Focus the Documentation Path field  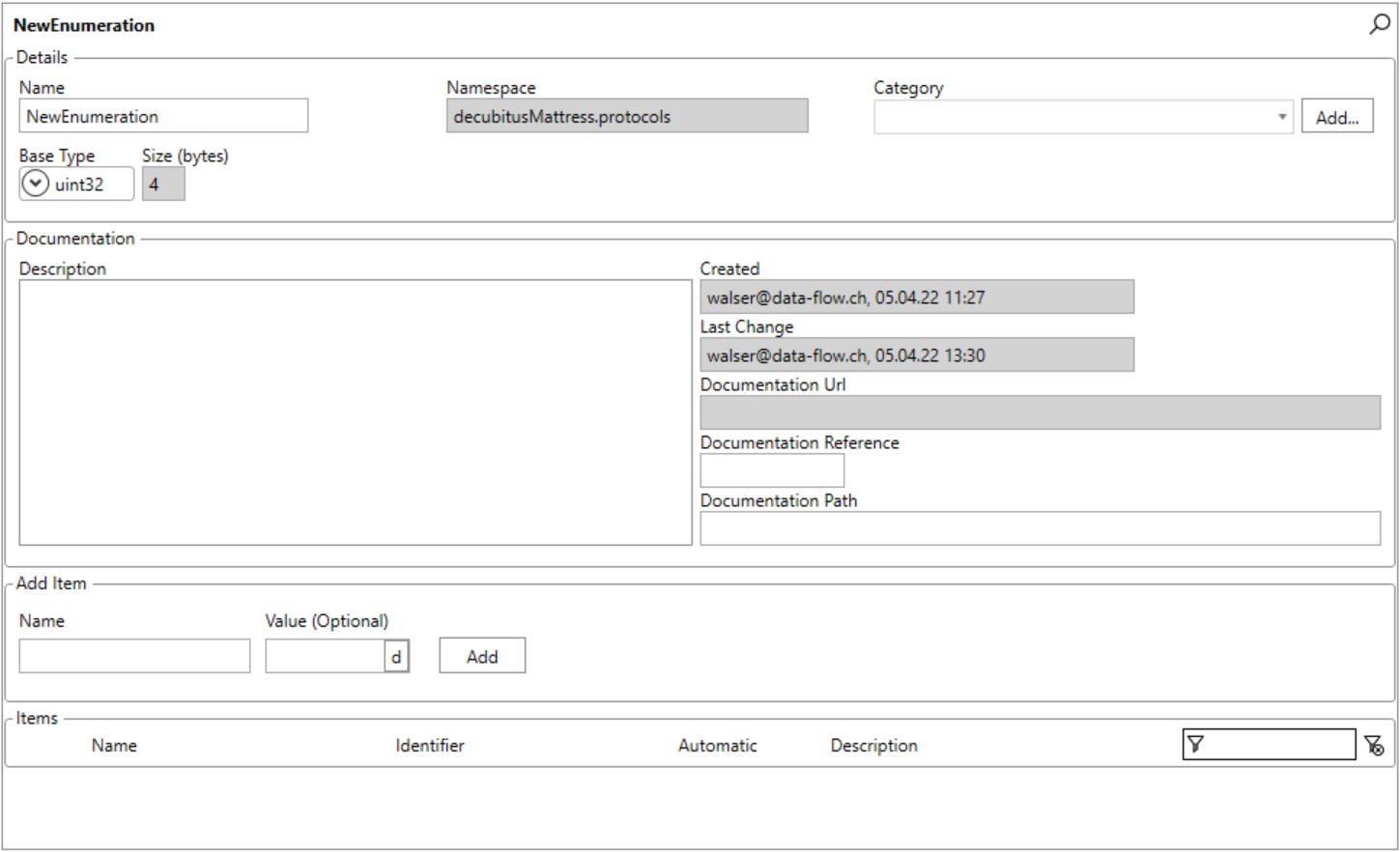[x=1040, y=528]
